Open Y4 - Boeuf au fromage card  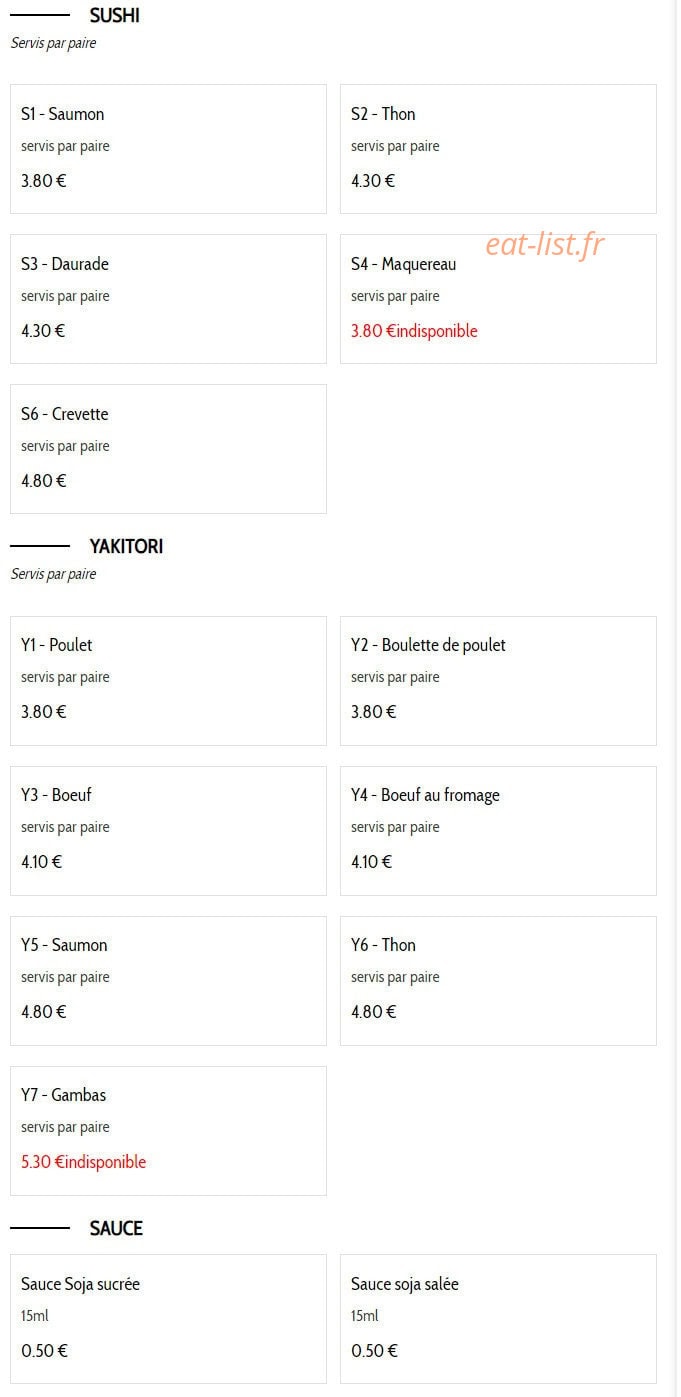[x=498, y=831]
